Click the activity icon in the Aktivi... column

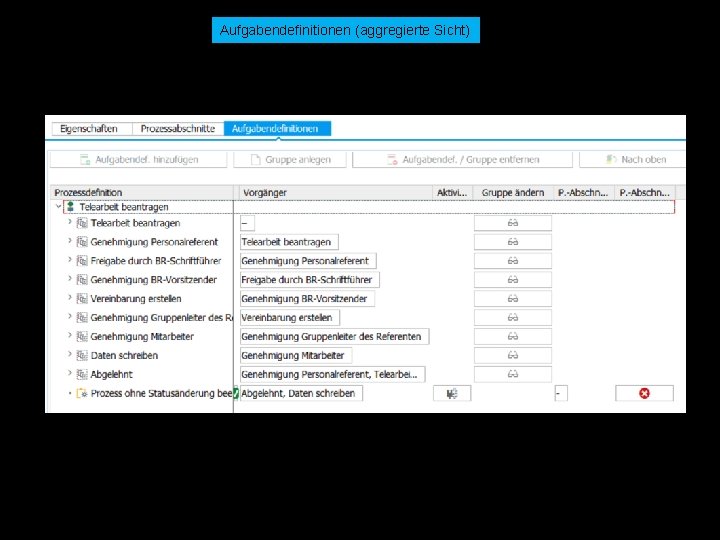pyautogui.click(x=452, y=394)
